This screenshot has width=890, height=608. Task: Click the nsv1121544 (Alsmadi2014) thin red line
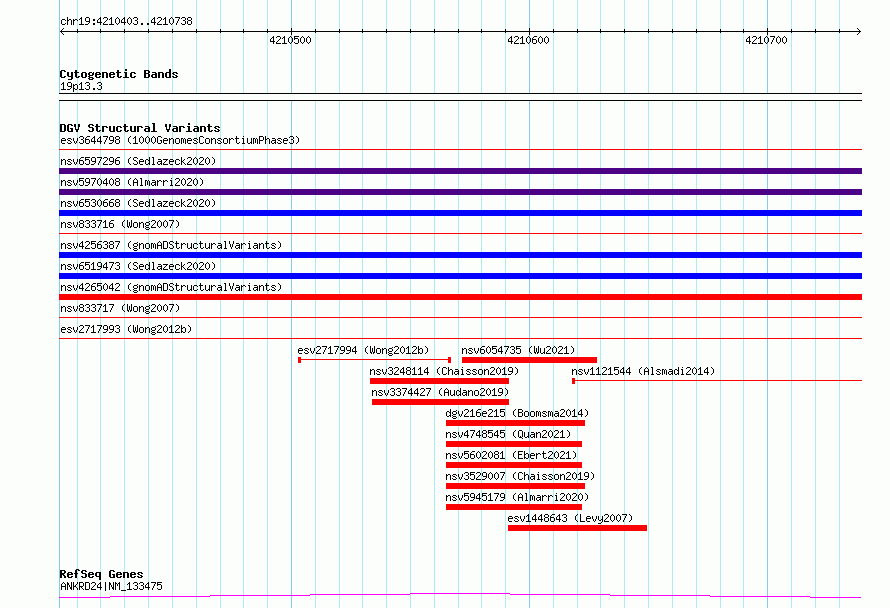(717, 381)
